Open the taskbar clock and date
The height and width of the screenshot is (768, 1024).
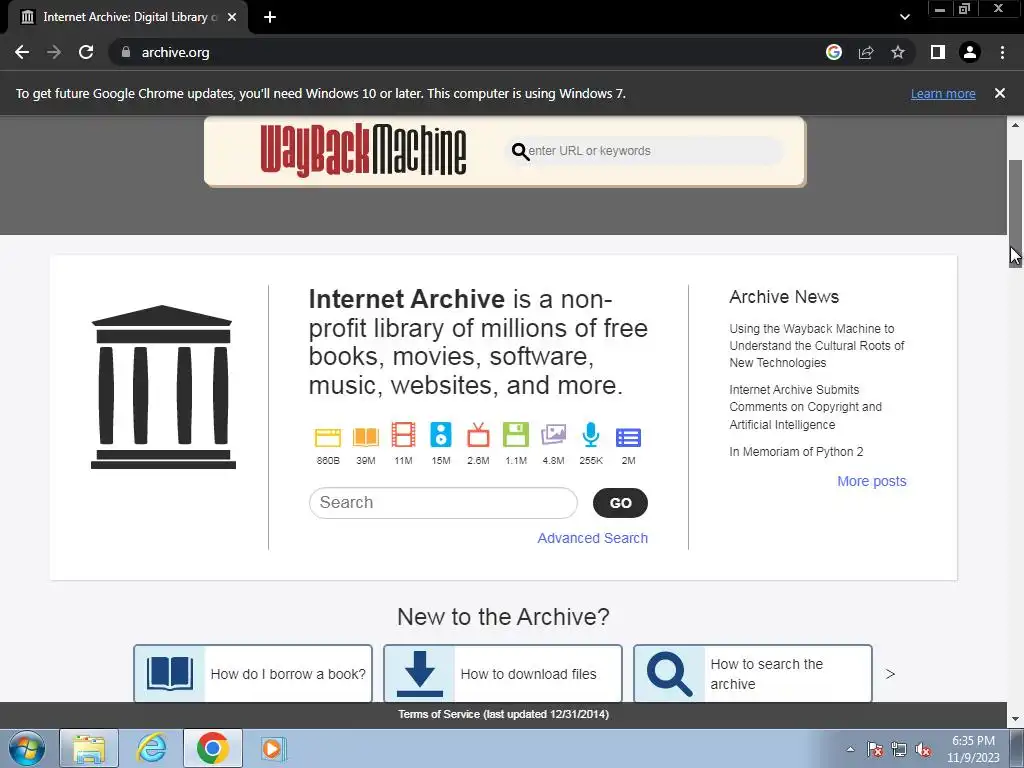973,749
